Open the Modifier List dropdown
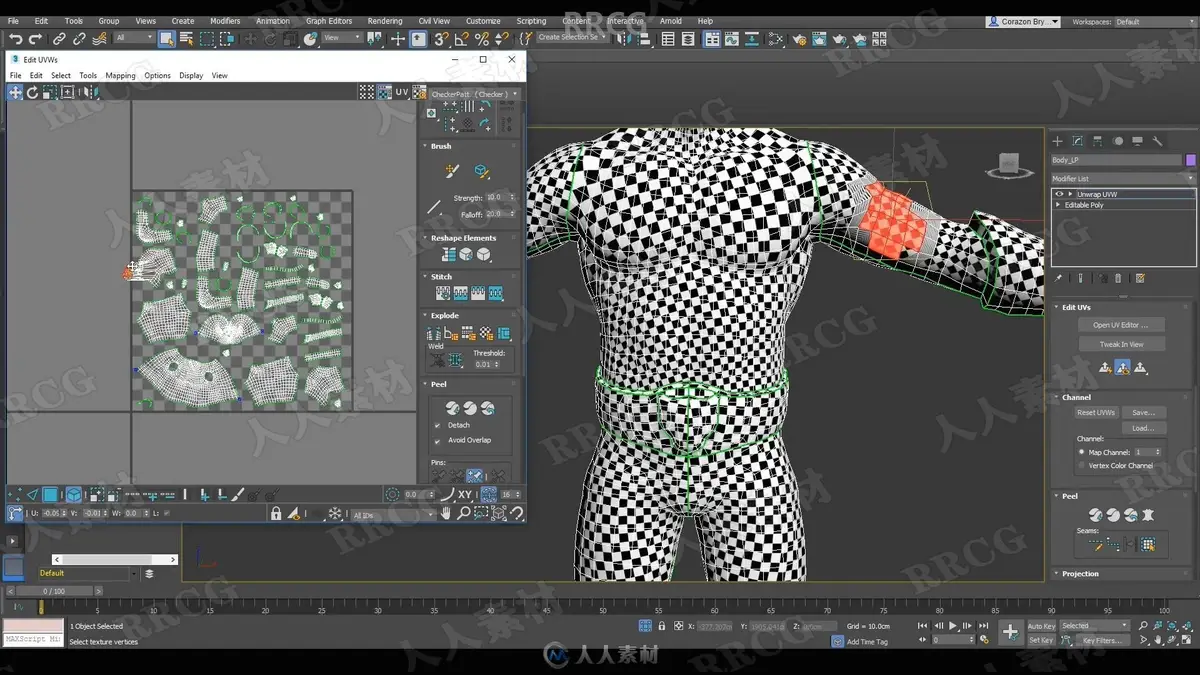The height and width of the screenshot is (675, 1200). tap(1122, 179)
